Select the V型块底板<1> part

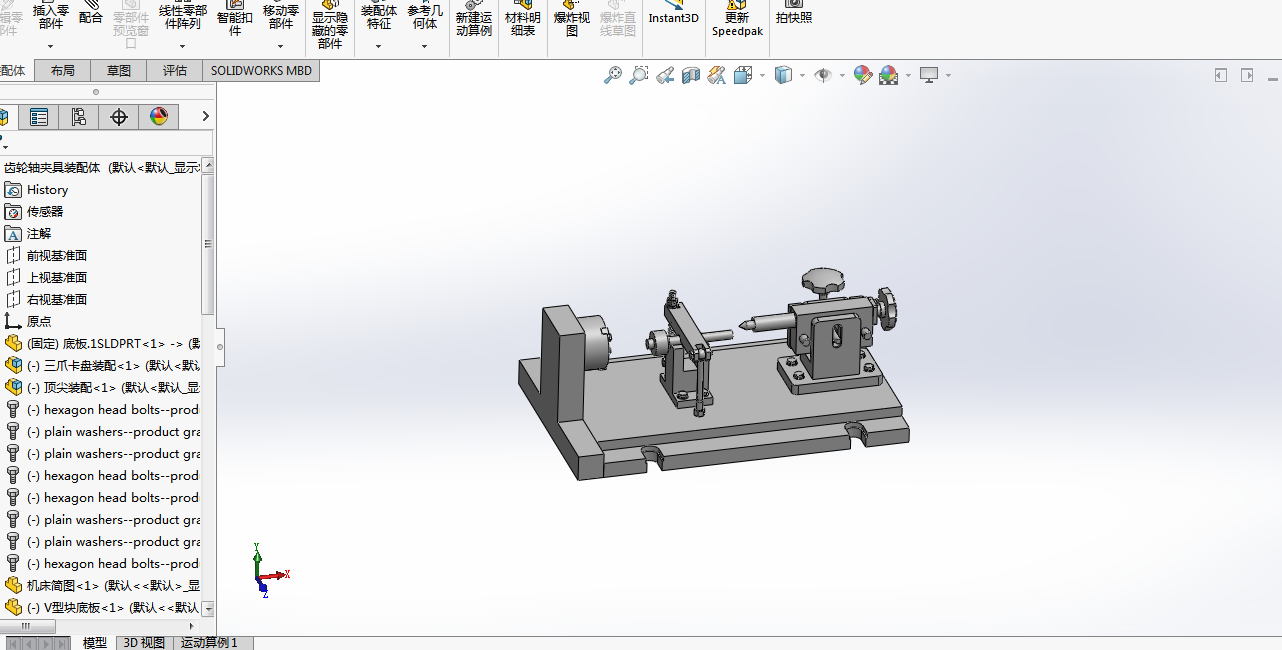(x=102, y=608)
